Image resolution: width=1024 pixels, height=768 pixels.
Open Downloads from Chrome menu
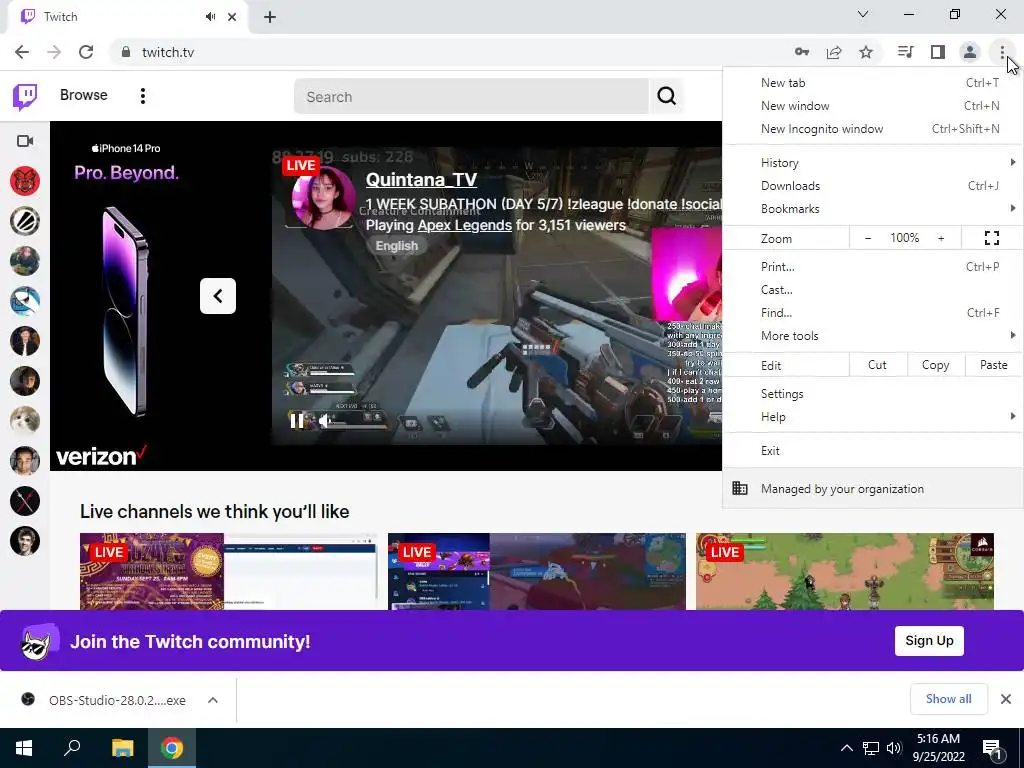[872, 185]
